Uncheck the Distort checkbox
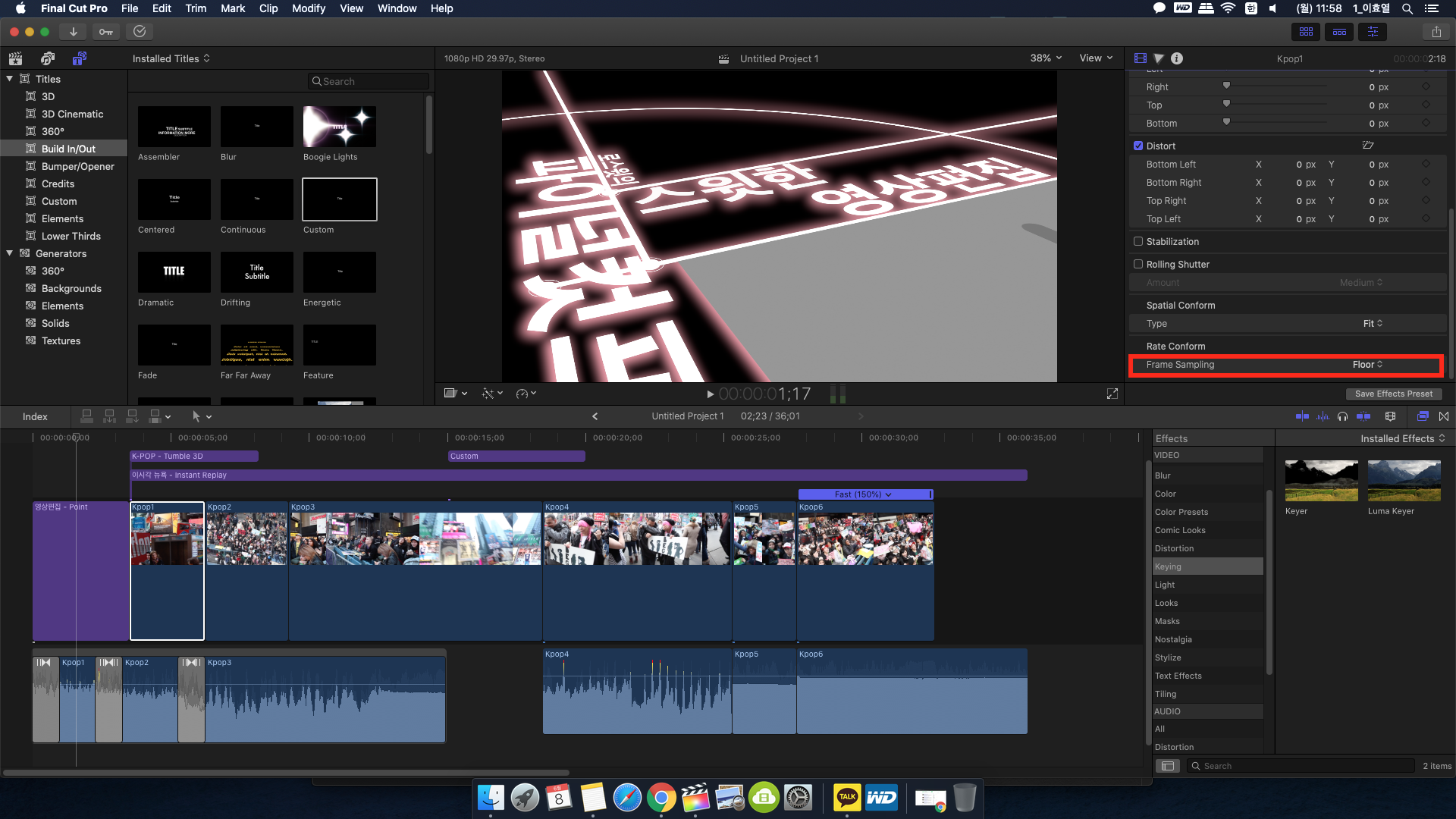 coord(1138,146)
